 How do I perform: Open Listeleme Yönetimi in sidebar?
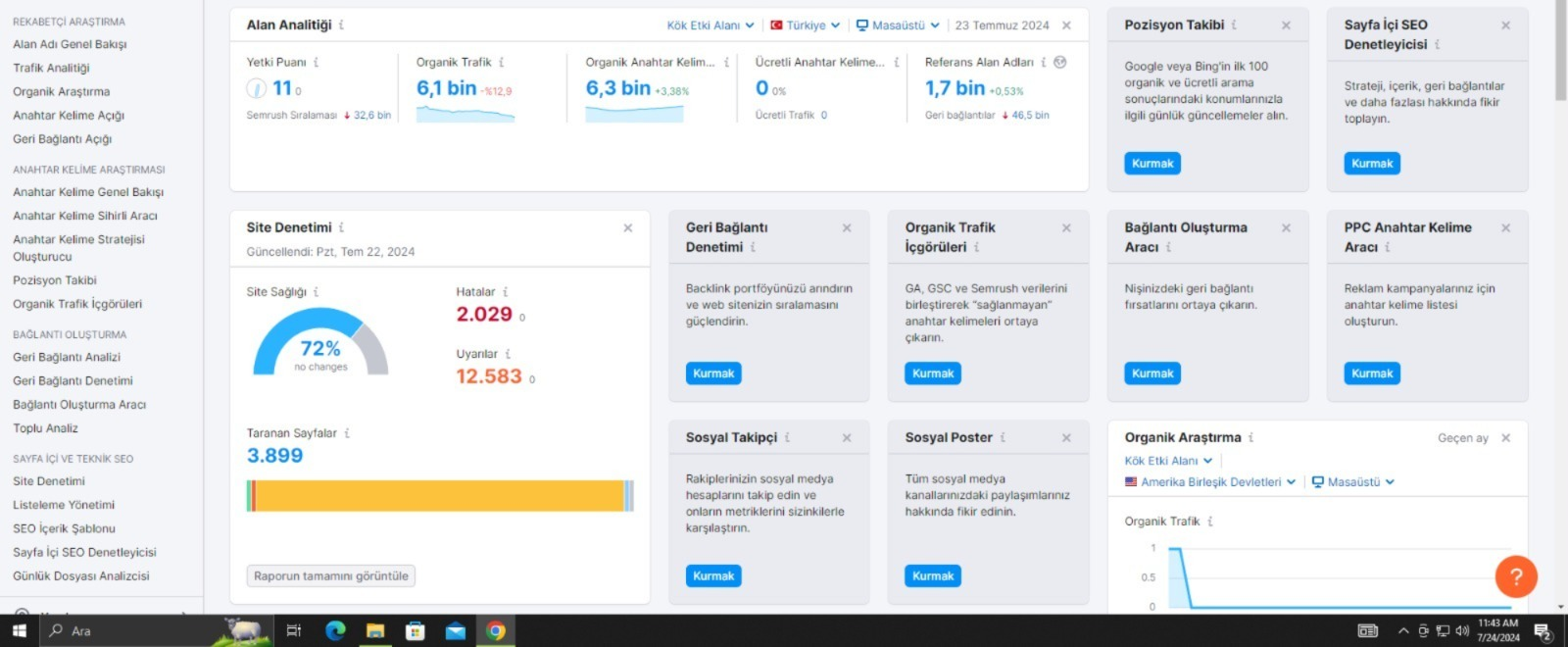pos(64,505)
